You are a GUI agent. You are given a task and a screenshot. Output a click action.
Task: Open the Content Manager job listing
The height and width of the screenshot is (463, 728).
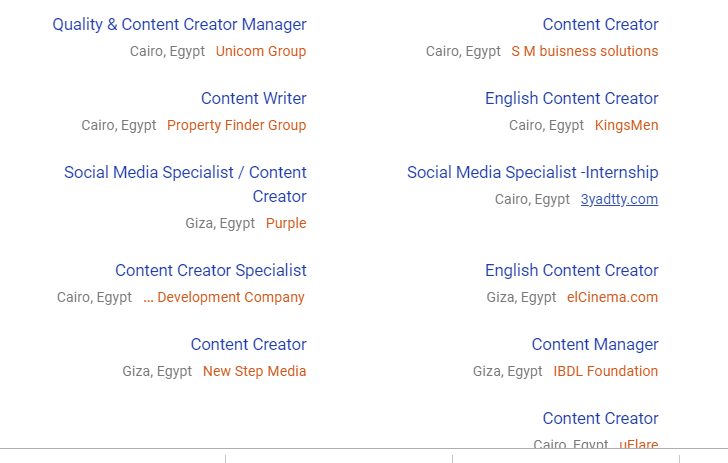pos(595,345)
